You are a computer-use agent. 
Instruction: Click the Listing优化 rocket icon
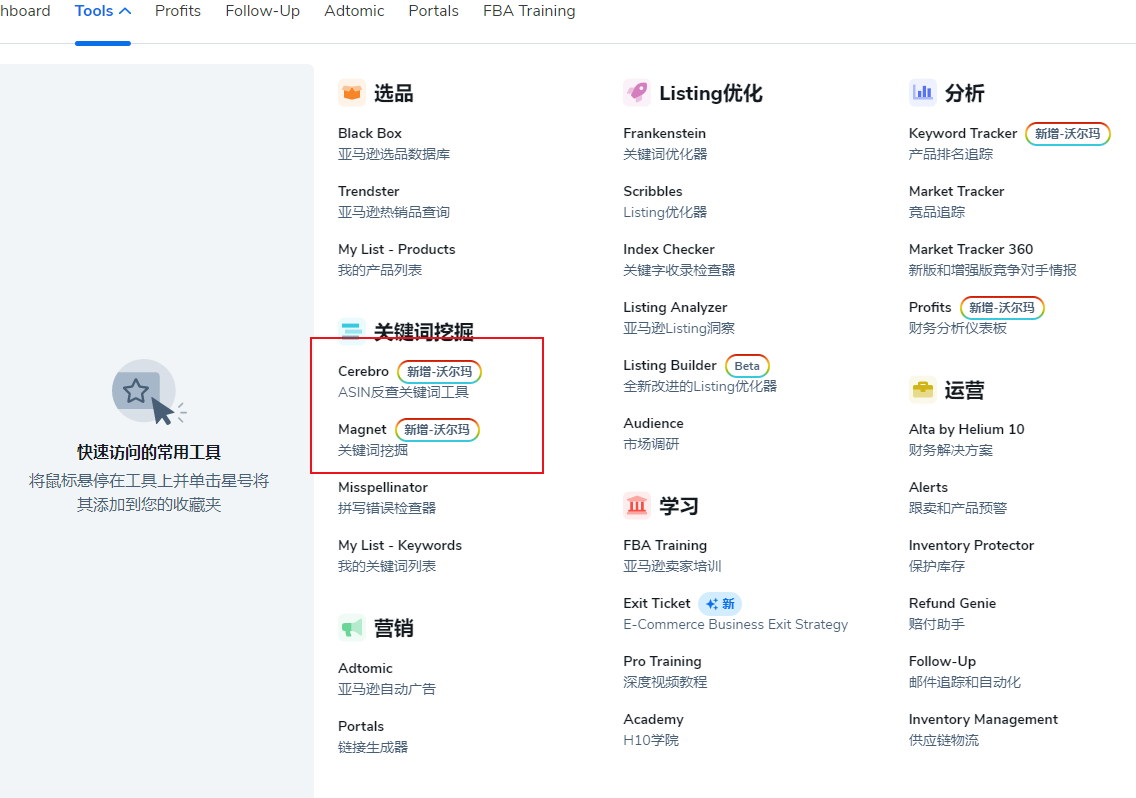tap(638, 92)
